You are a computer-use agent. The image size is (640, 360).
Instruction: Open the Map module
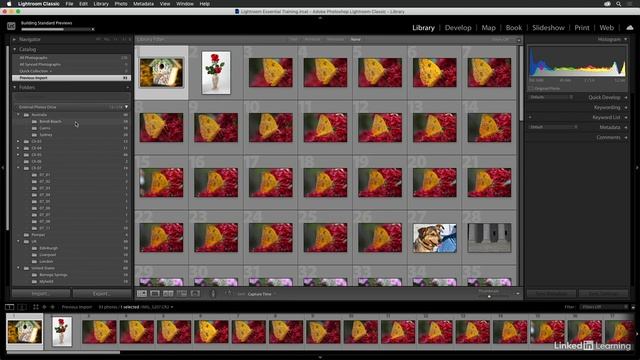pyautogui.click(x=488, y=28)
